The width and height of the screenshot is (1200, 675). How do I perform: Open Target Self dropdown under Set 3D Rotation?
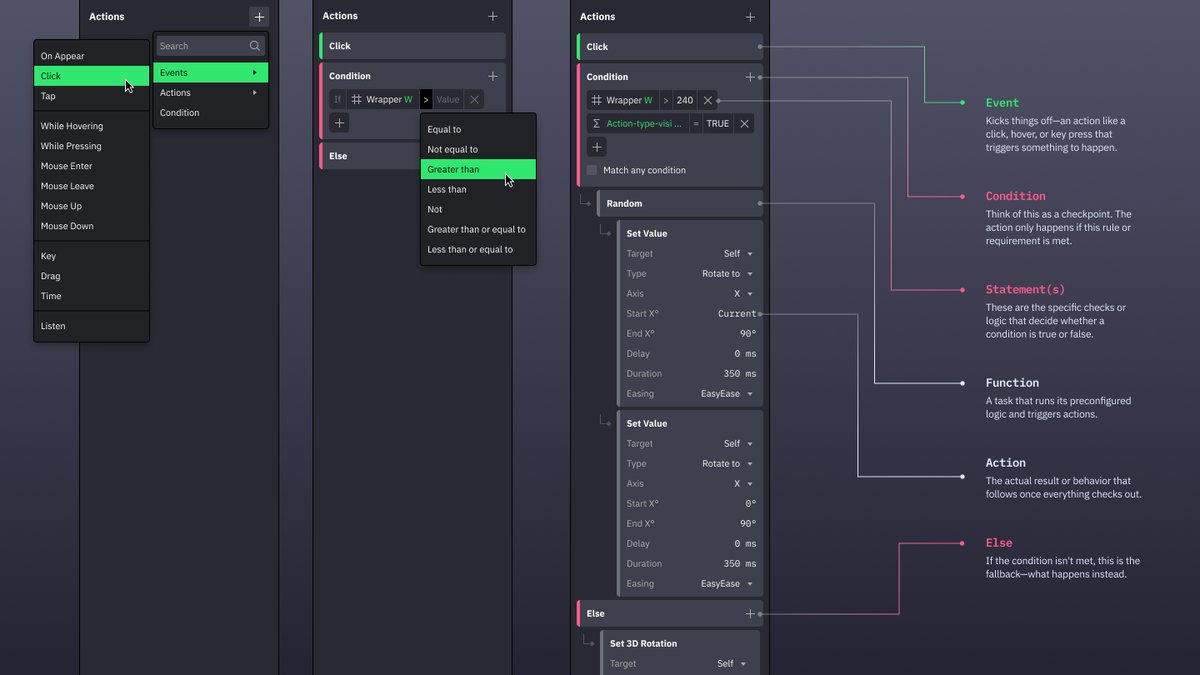[731, 664]
